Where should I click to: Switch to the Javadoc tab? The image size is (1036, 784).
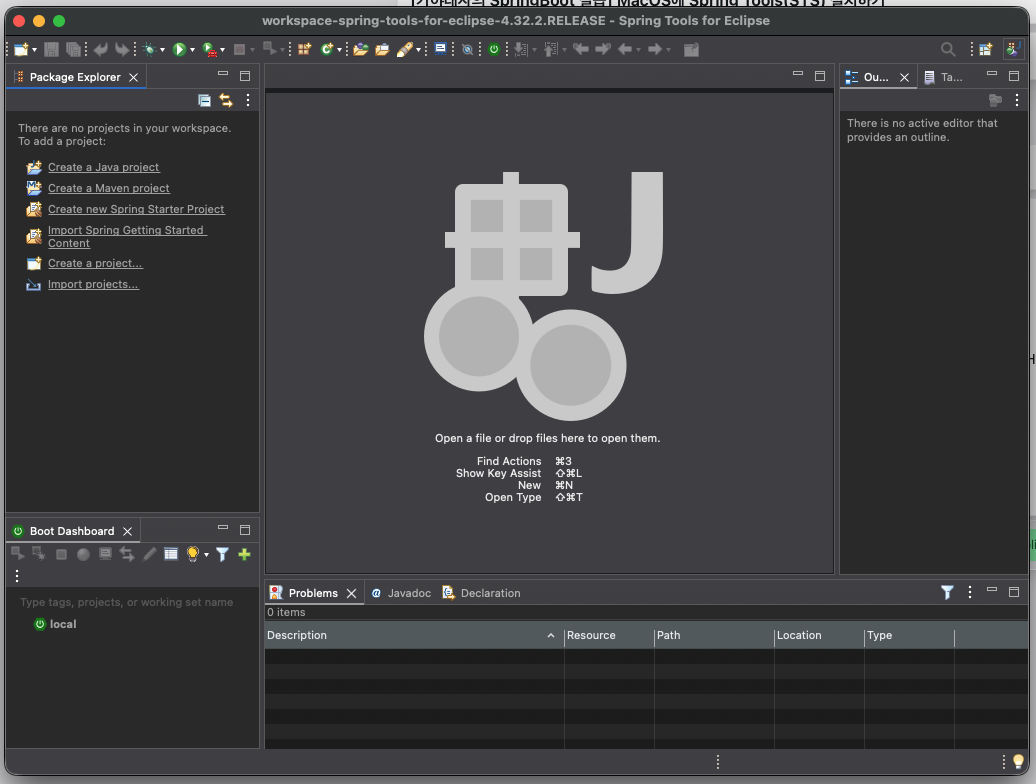point(401,593)
